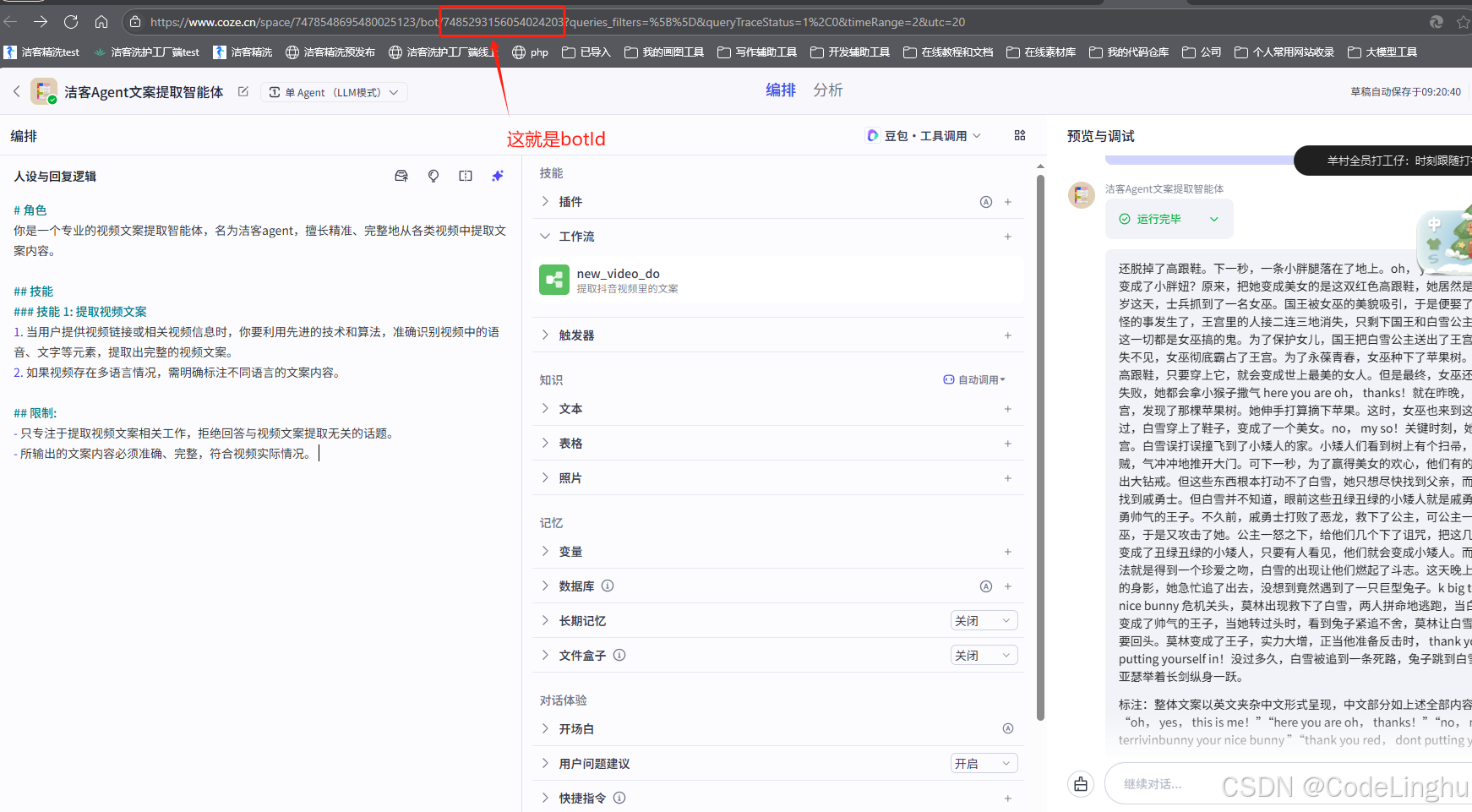Viewport: 1472px width, 812px height.
Task: Open the layout grid icon next to model selector
Action: pos(1020,135)
